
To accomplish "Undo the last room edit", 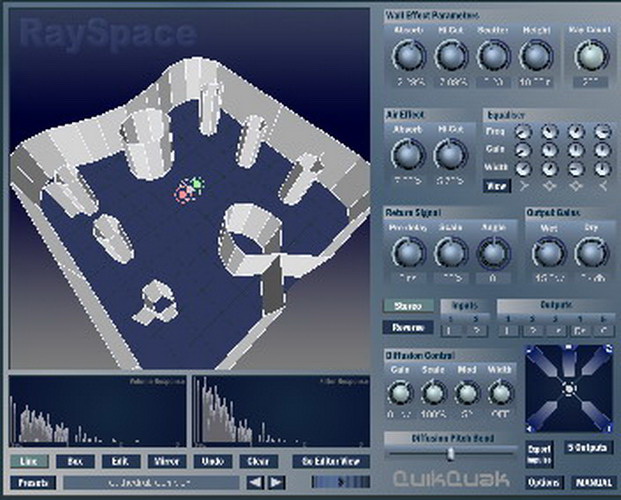I will point(213,461).
